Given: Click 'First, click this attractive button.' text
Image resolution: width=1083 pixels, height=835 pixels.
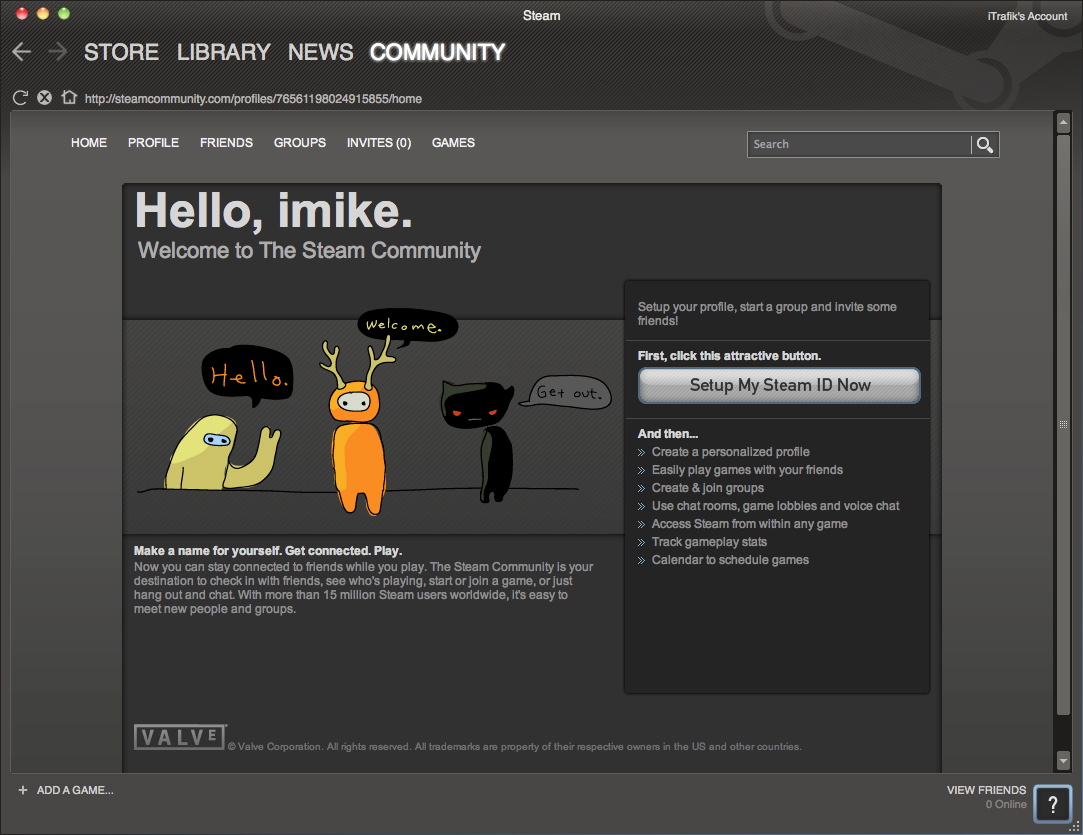Looking at the screenshot, I should click(729, 356).
